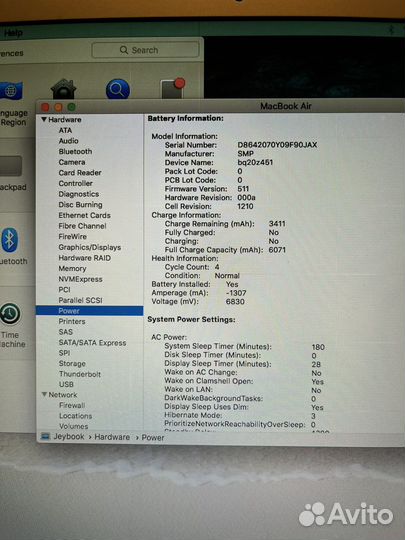The image size is (405, 540).
Task: Select SAS in the sidebar
Action: (x=65, y=332)
